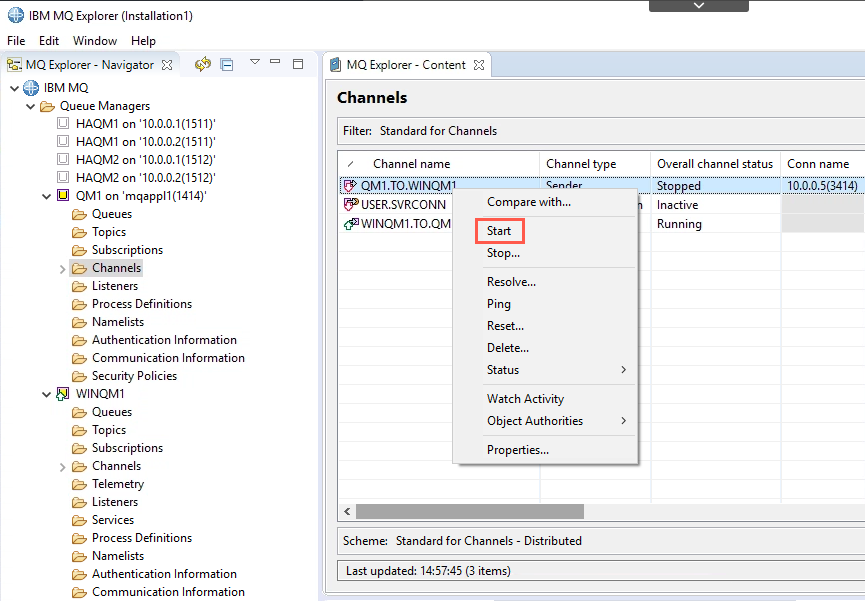Click the Content tab document icon
The width and height of the screenshot is (865, 601).
pyautogui.click(x=335, y=65)
